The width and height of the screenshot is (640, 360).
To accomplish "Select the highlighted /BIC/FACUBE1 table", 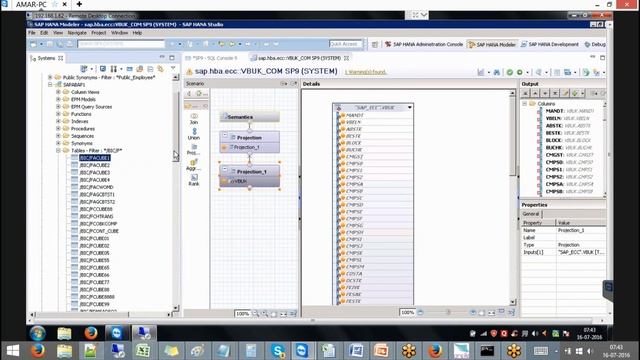I will [x=94, y=158].
